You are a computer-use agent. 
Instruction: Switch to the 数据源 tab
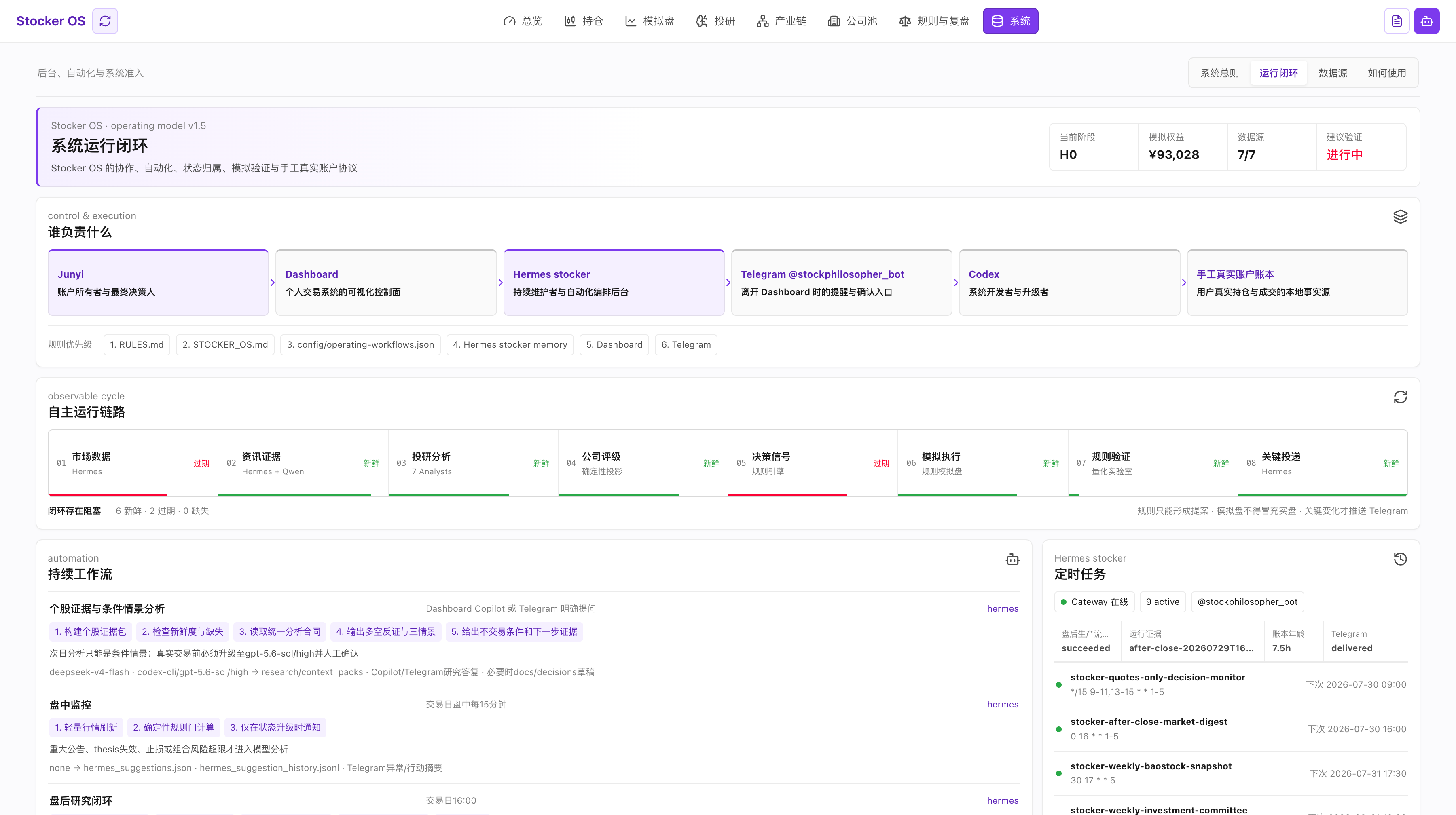[1333, 73]
